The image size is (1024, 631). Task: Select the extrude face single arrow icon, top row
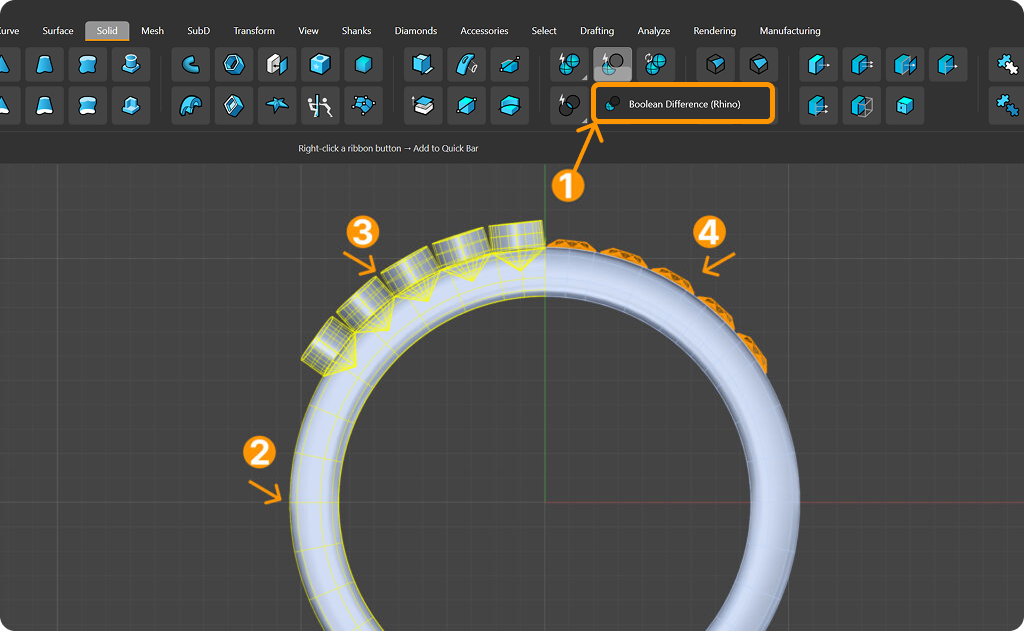click(819, 64)
